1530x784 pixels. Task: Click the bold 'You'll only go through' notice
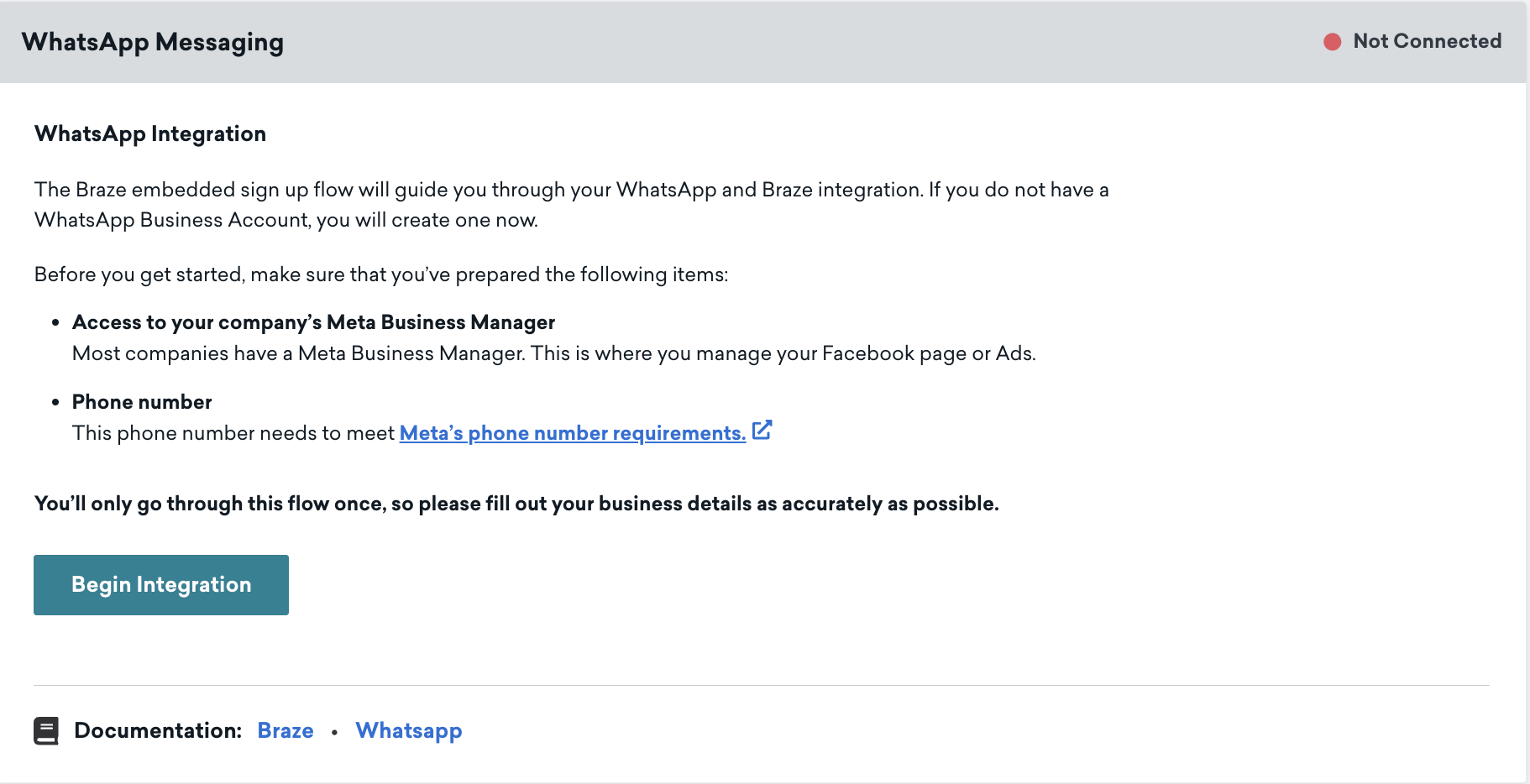[516, 504]
